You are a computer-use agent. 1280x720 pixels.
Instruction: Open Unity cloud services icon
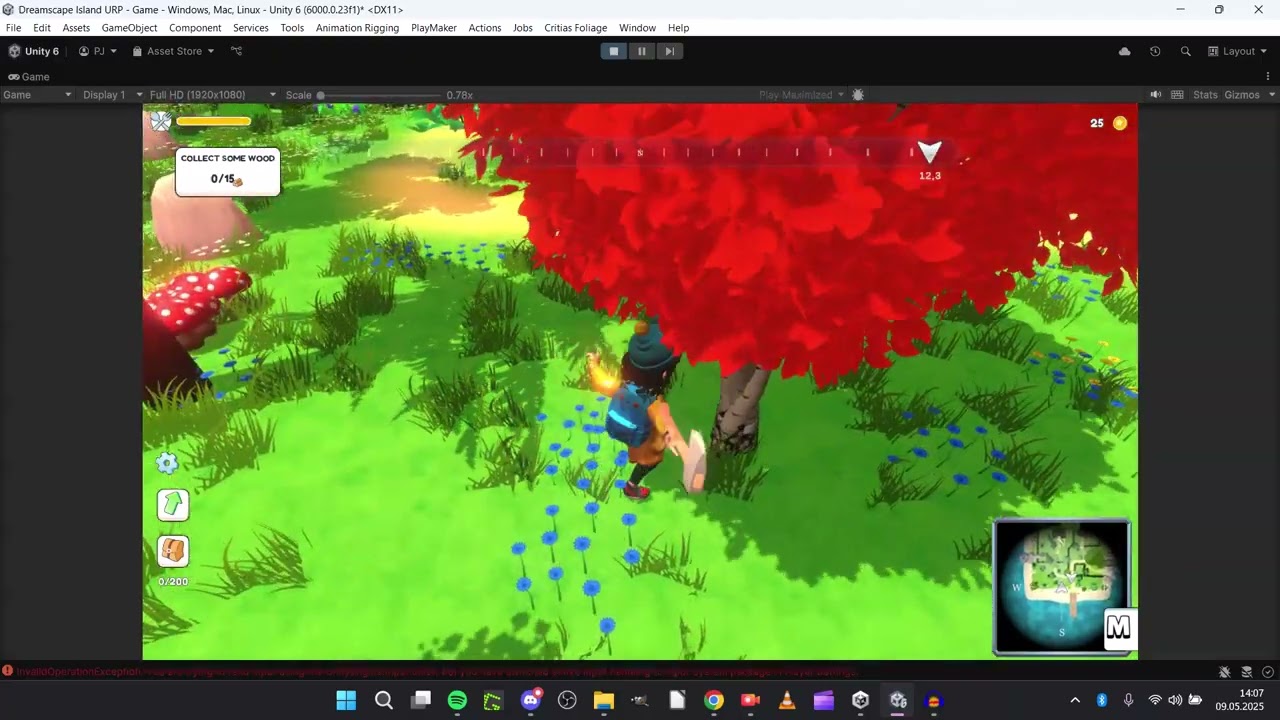tap(1125, 51)
